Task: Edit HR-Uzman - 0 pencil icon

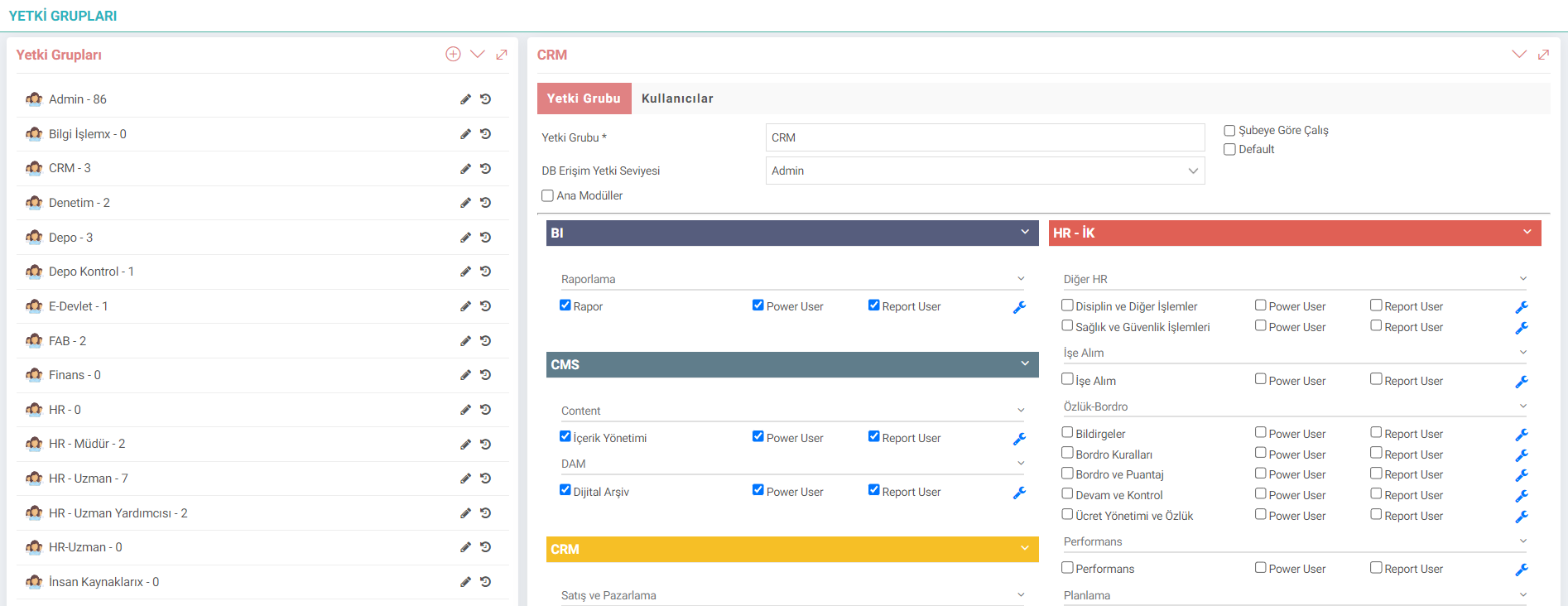Action: (x=465, y=547)
